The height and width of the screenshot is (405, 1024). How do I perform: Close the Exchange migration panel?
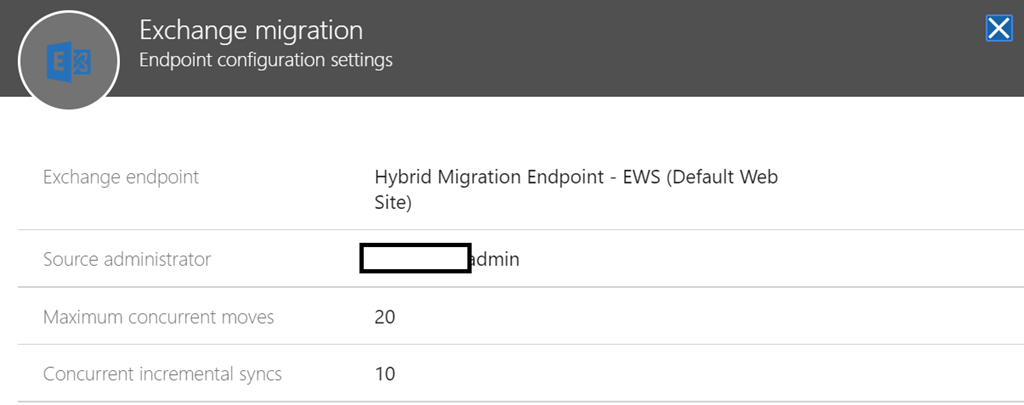coord(999,29)
